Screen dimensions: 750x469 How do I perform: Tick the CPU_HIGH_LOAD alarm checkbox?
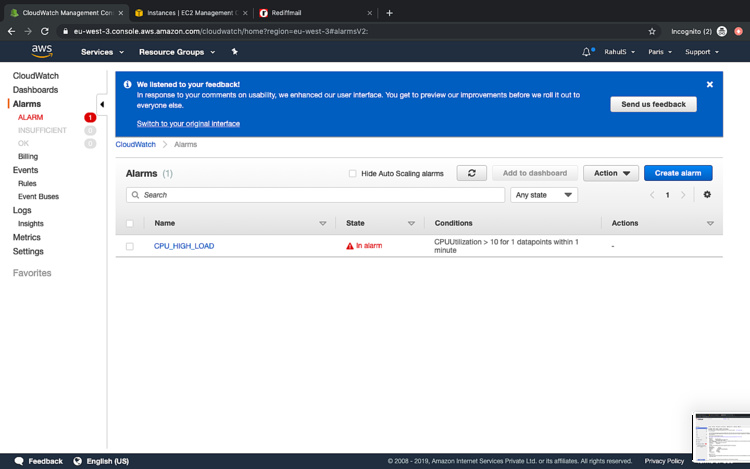(x=129, y=246)
